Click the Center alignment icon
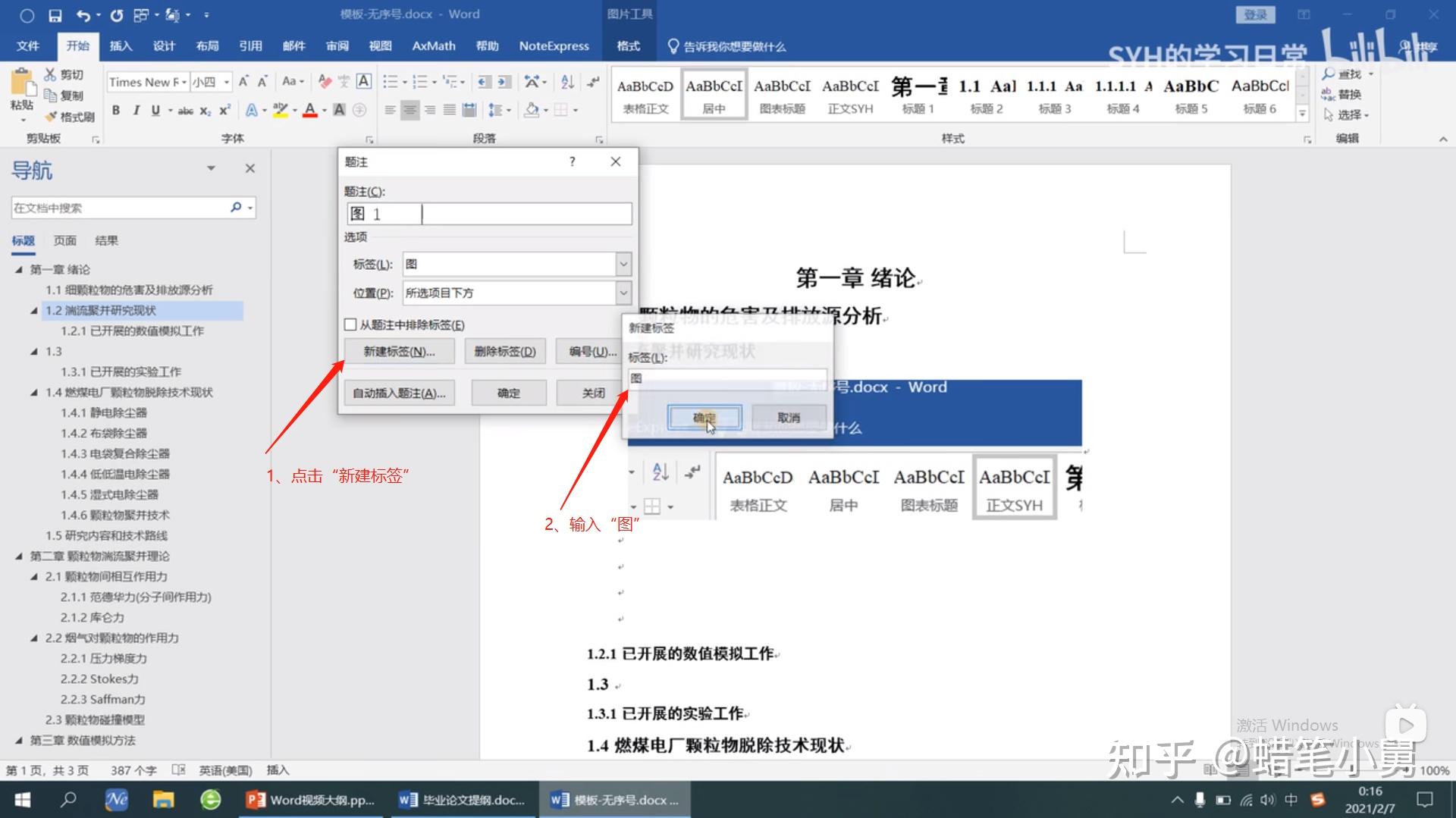The image size is (1456, 818). [x=409, y=110]
